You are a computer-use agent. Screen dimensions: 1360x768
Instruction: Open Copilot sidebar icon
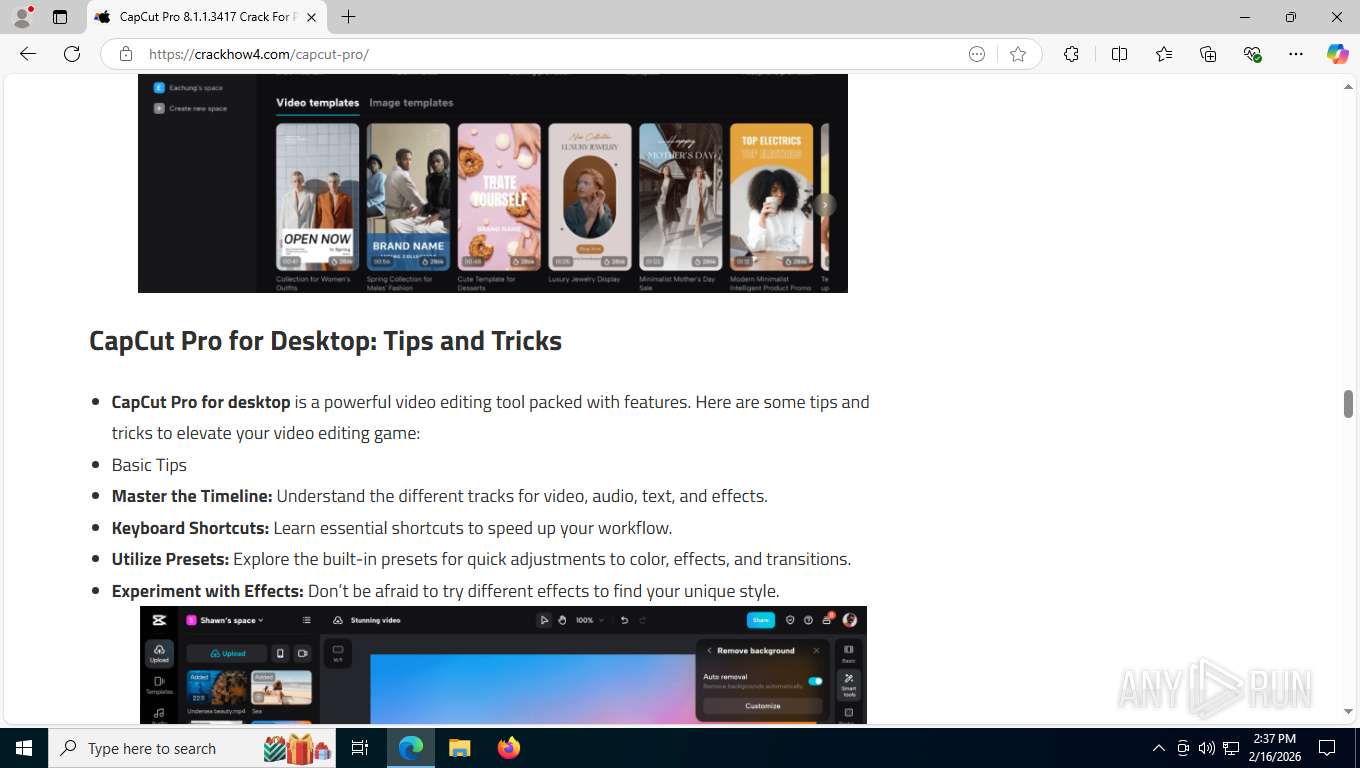click(x=1337, y=54)
